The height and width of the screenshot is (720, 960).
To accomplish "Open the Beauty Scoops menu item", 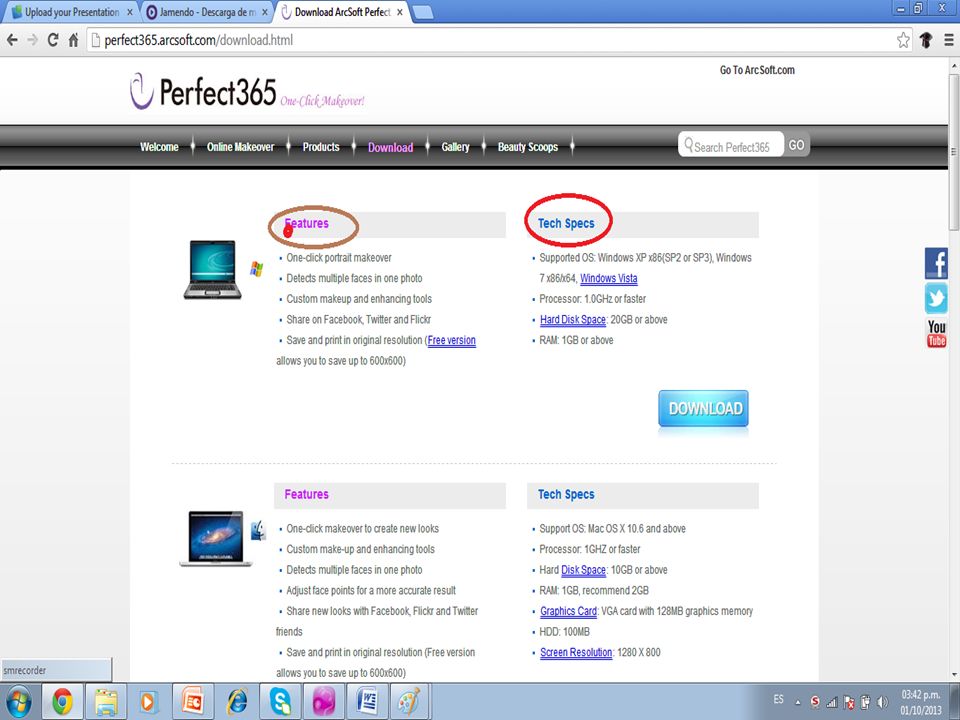I will pyautogui.click(x=528, y=147).
